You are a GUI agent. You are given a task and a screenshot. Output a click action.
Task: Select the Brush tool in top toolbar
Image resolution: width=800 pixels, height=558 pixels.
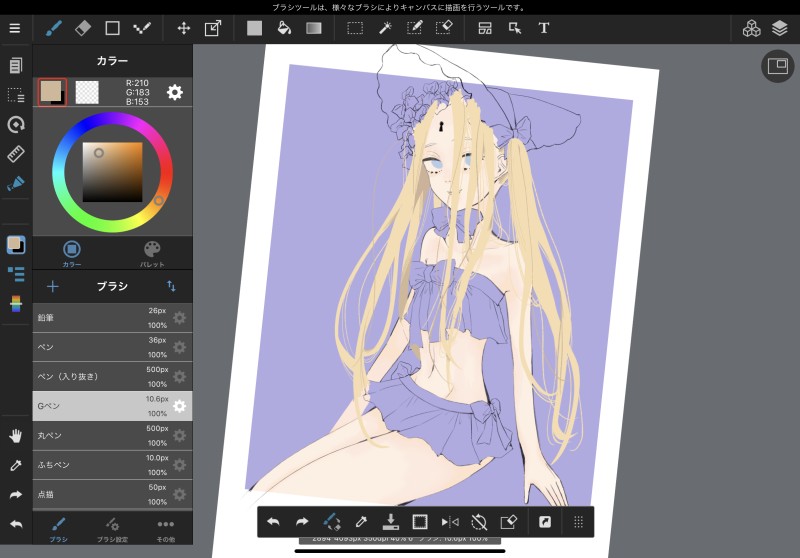click(x=54, y=28)
